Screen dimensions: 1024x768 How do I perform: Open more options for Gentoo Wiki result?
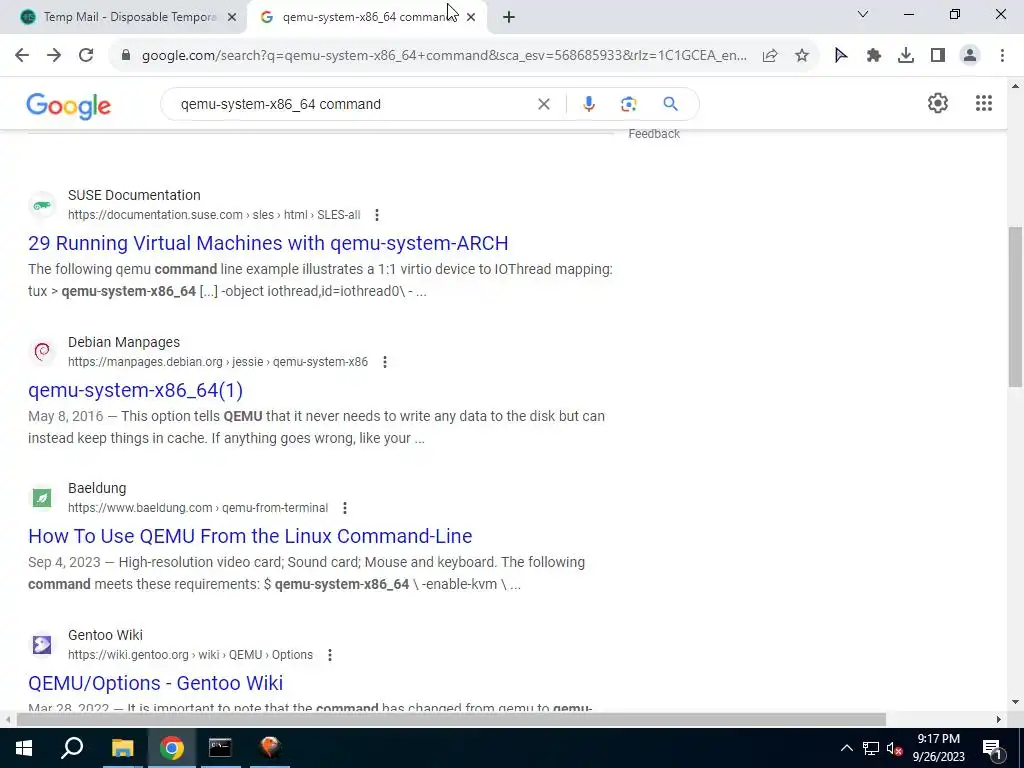330,654
